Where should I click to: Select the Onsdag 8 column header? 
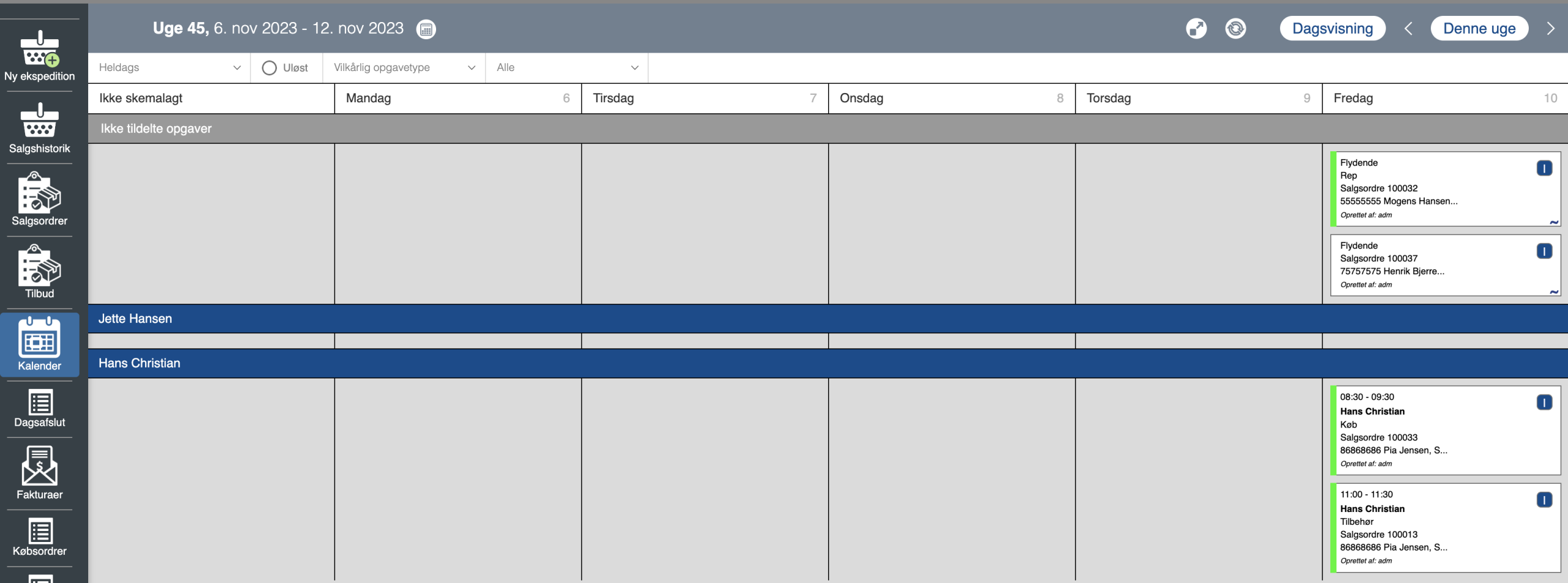tap(952, 98)
